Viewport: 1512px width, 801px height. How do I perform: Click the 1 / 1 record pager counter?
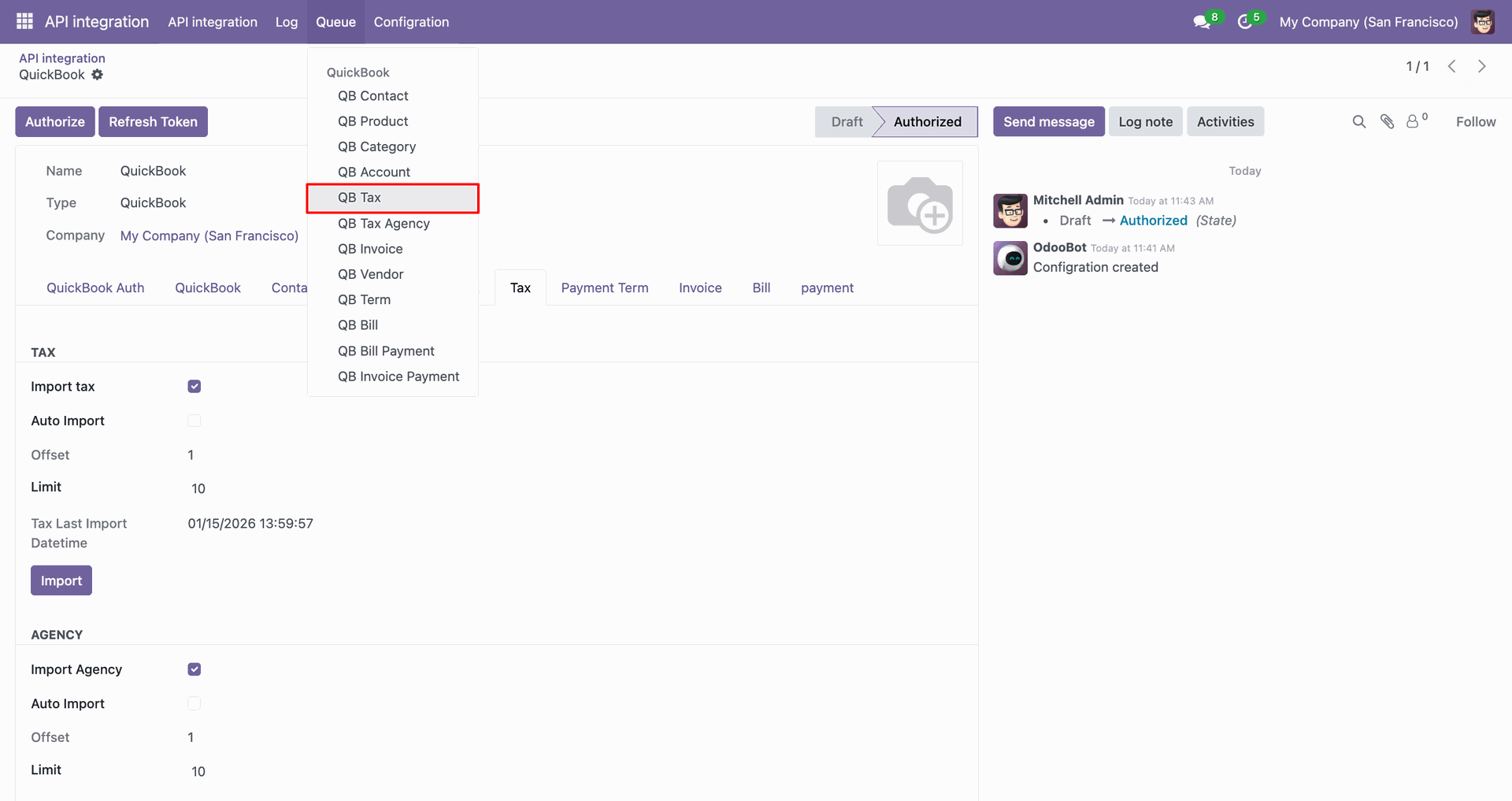1417,66
